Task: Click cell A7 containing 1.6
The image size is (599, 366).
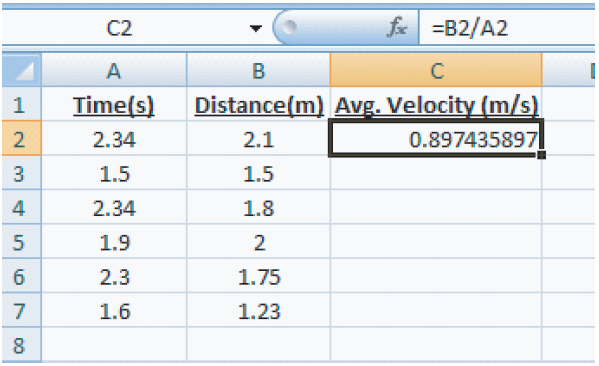Action: 114,311
